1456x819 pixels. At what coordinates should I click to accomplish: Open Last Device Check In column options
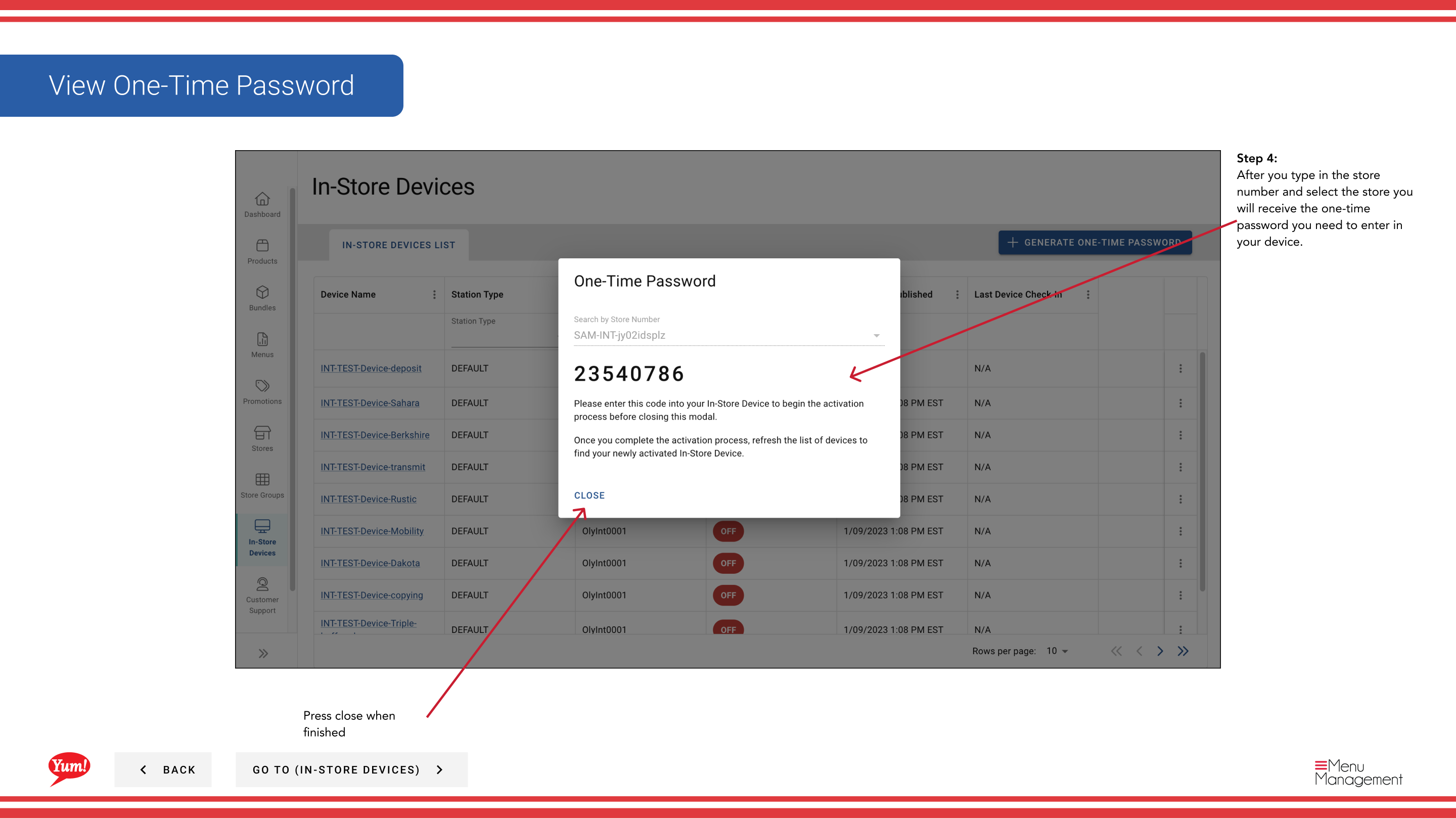click(1088, 294)
